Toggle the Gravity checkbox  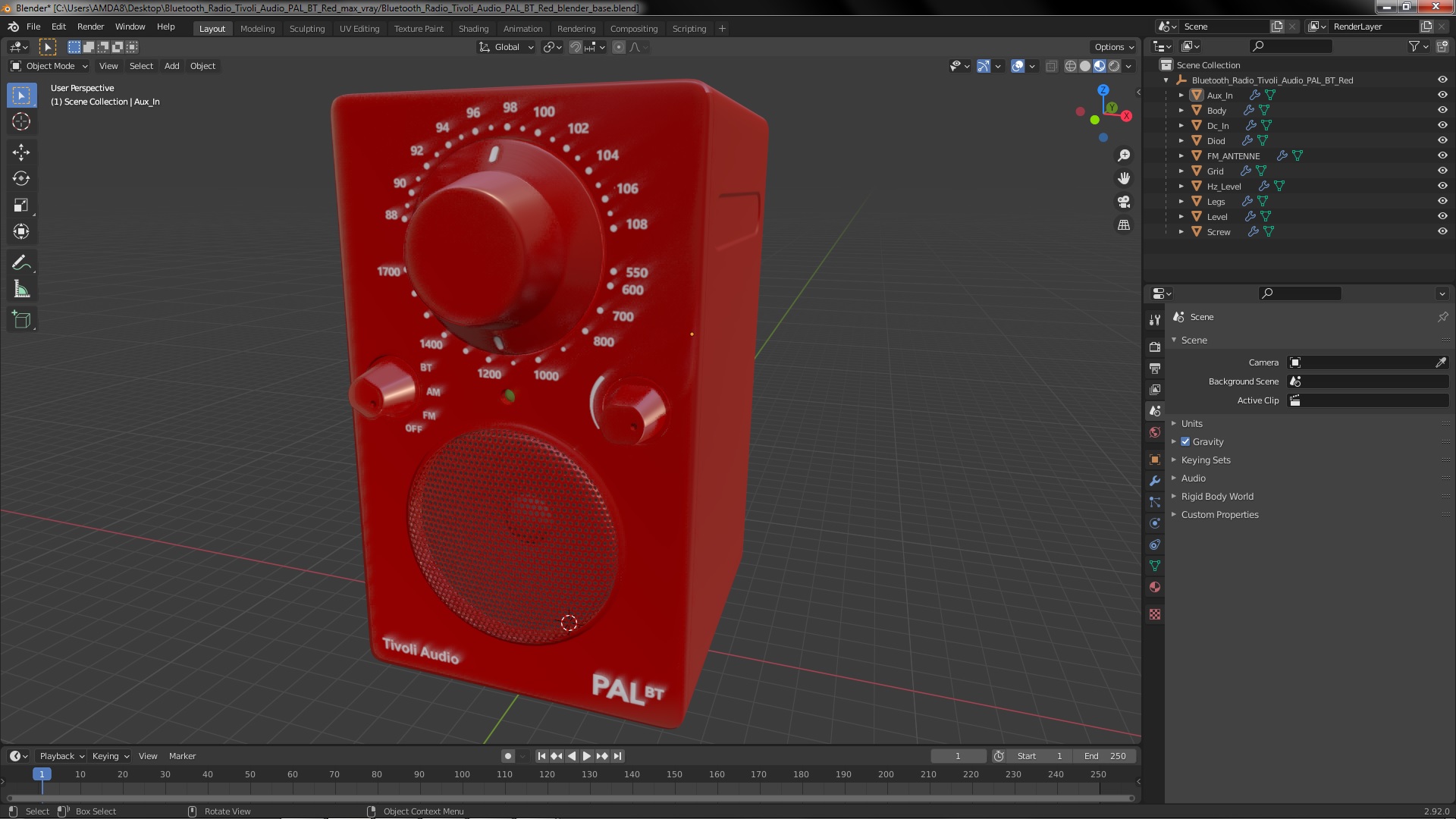point(1185,441)
